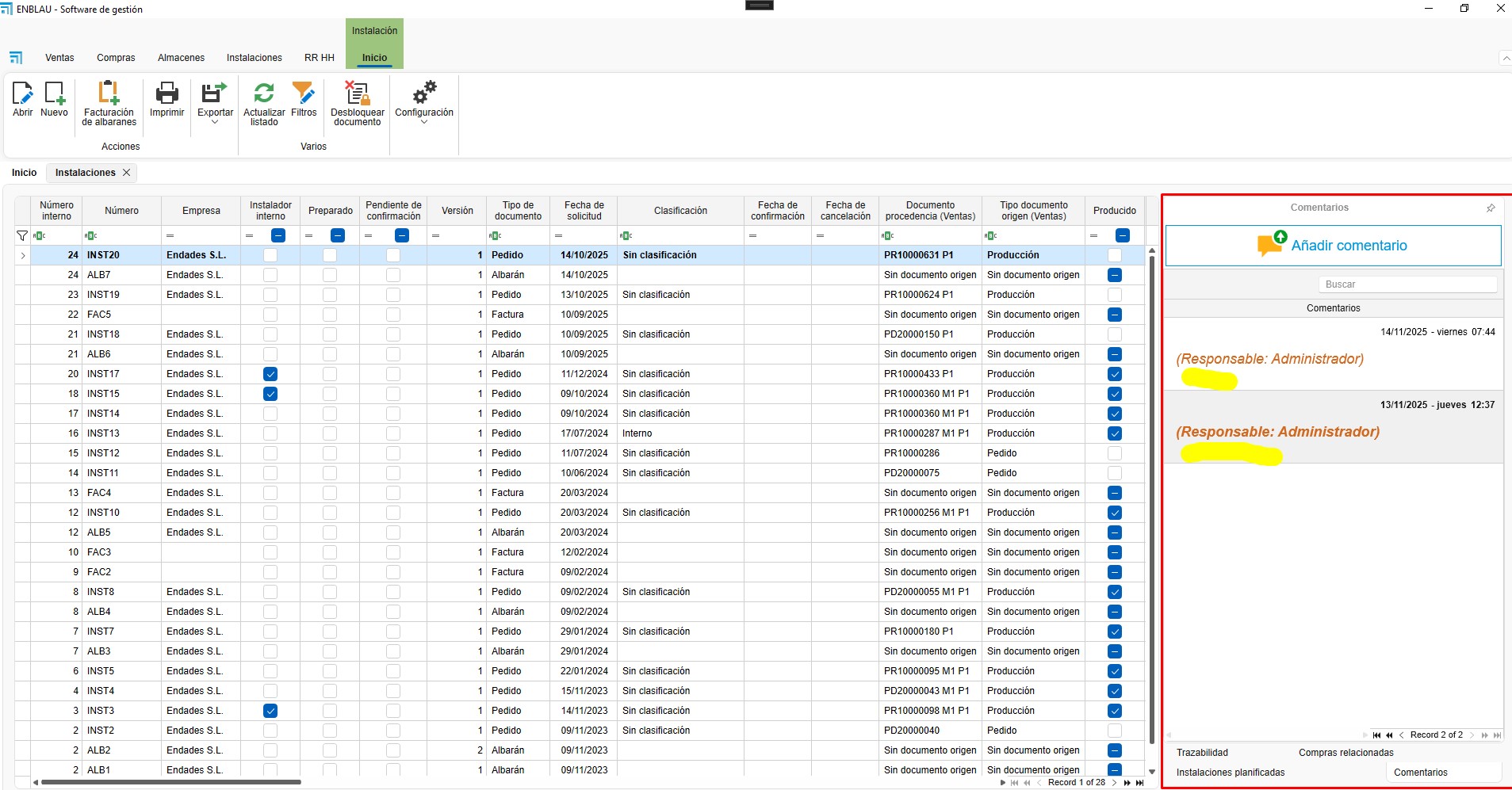
Task: Toggle Instalador interno checkbox for INST17
Action: click(270, 374)
